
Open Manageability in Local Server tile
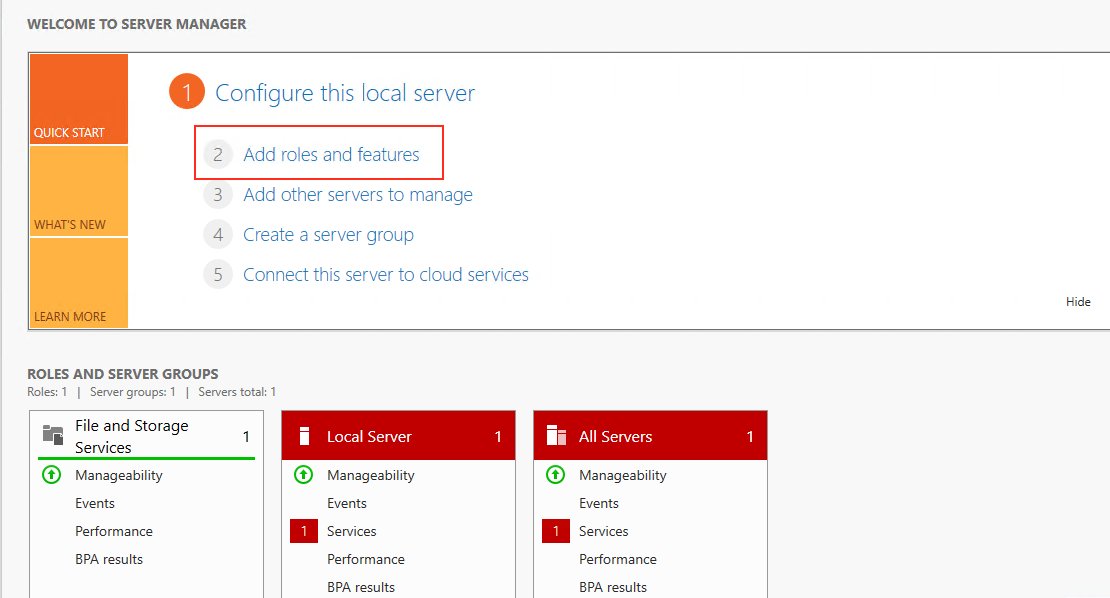[371, 476]
